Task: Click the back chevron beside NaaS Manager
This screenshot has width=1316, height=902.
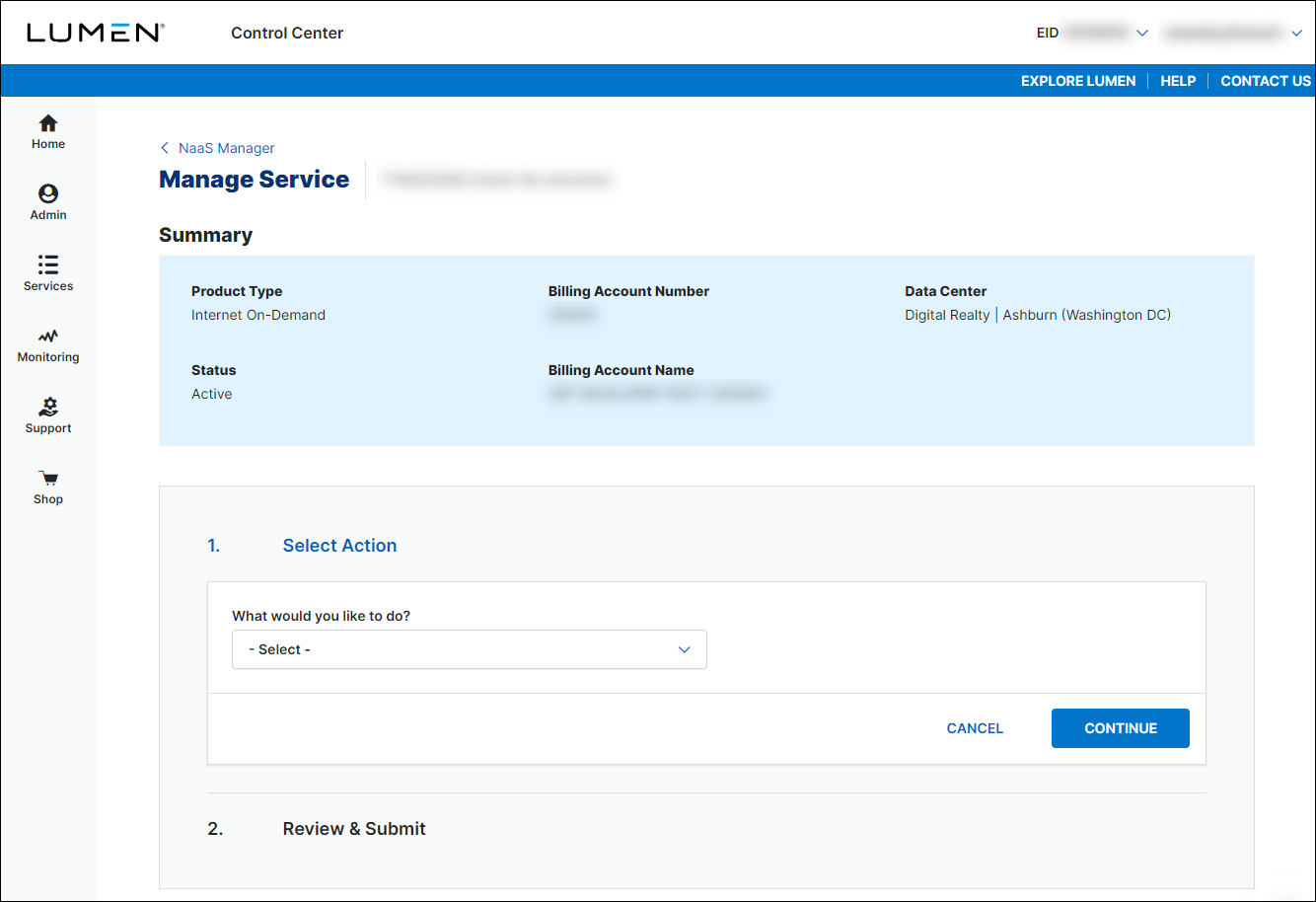Action: pyautogui.click(x=165, y=148)
